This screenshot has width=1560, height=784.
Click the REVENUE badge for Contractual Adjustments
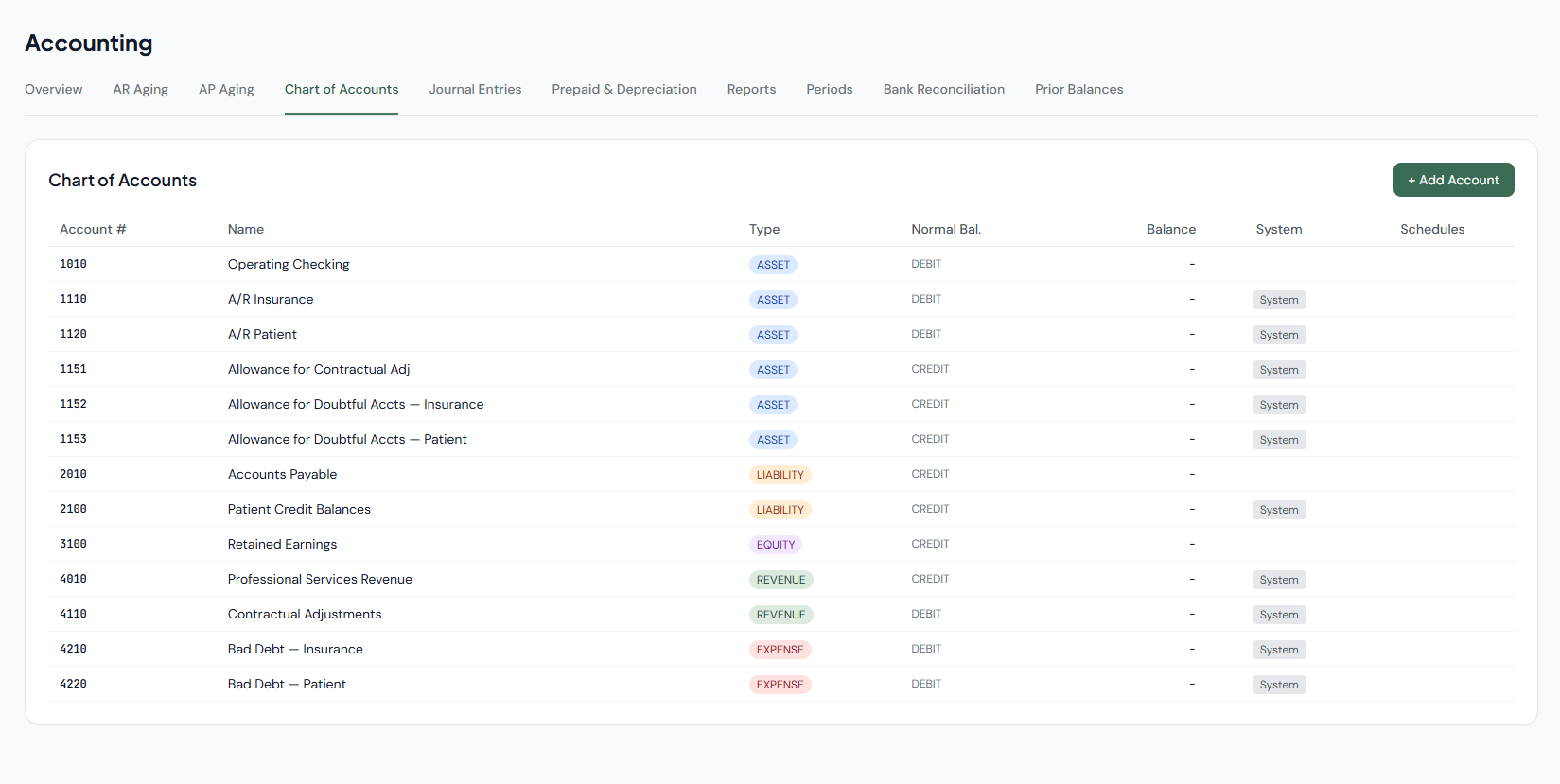click(x=781, y=615)
